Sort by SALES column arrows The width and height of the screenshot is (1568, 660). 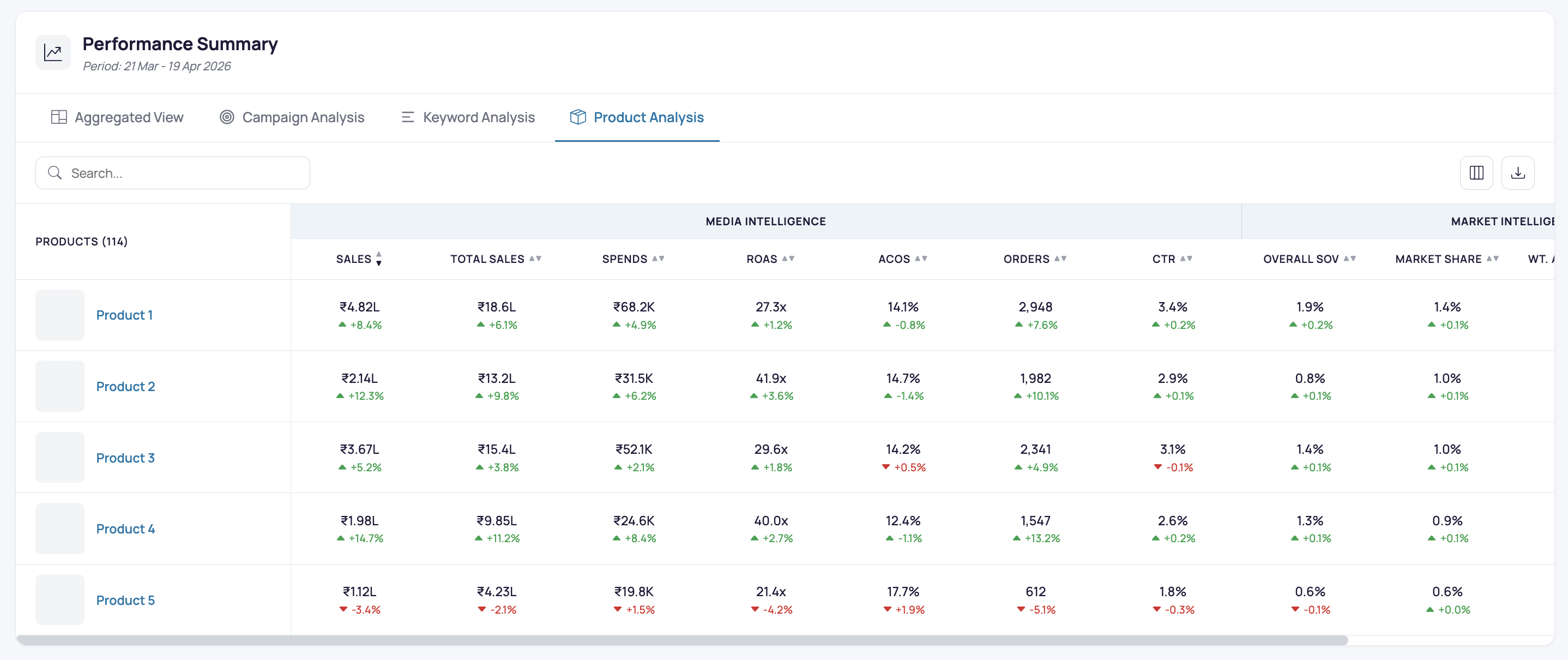[x=378, y=259]
